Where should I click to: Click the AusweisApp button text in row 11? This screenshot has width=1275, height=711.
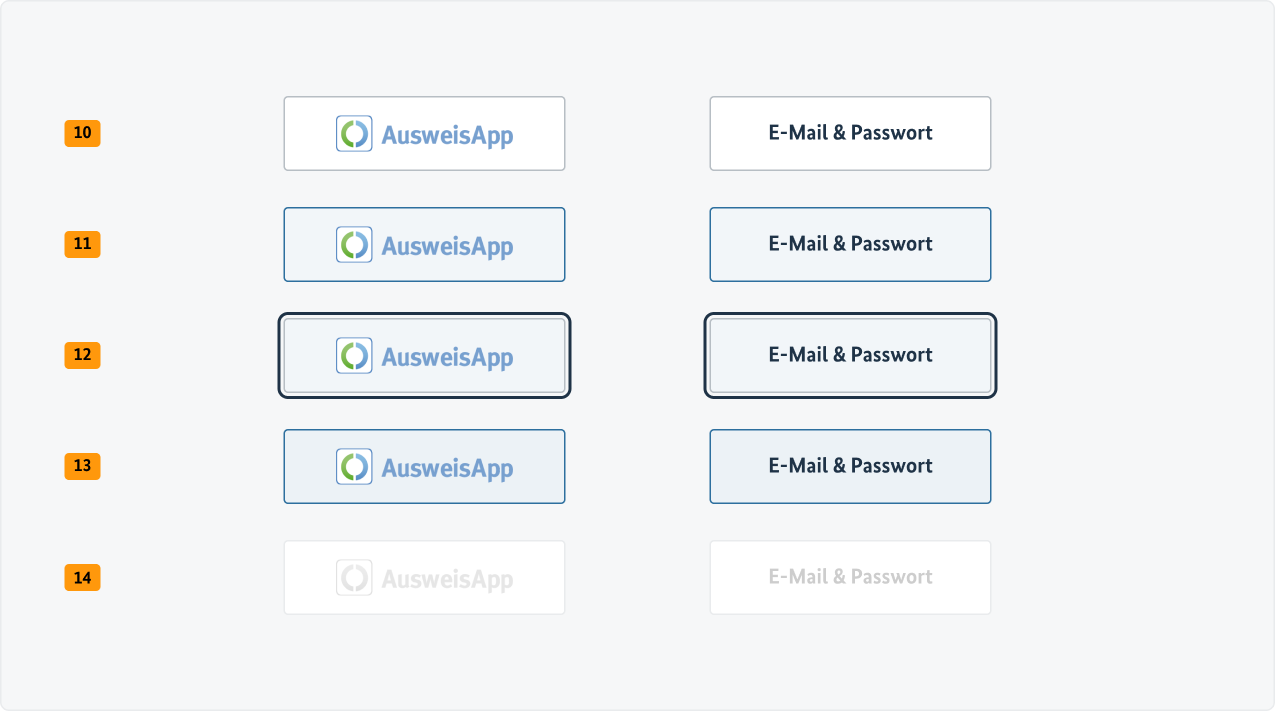pos(447,246)
